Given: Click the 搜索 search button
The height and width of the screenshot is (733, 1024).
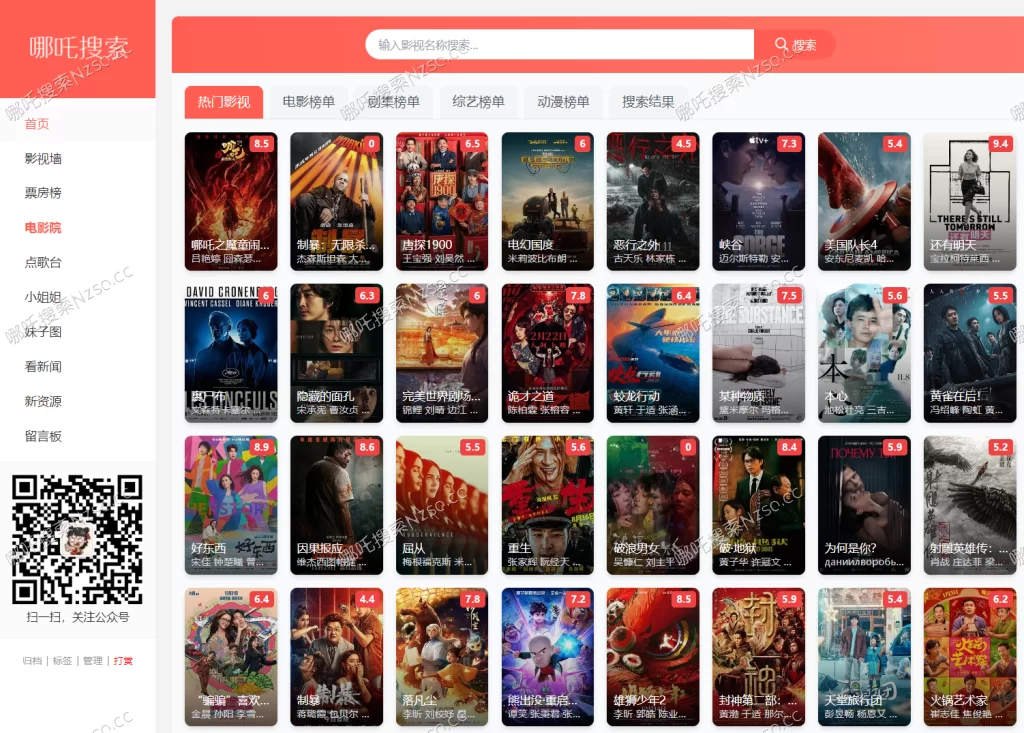Looking at the screenshot, I should click(x=794, y=44).
